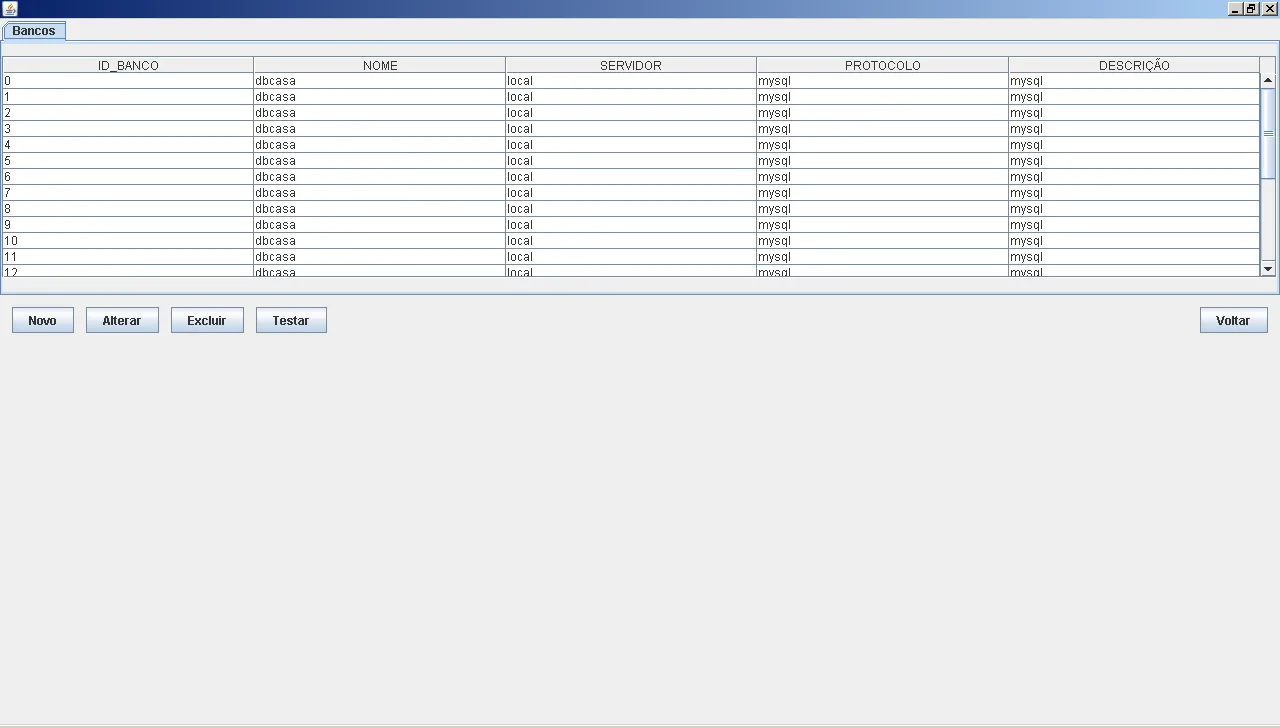
Task: Close the application window
Action: (1270, 9)
